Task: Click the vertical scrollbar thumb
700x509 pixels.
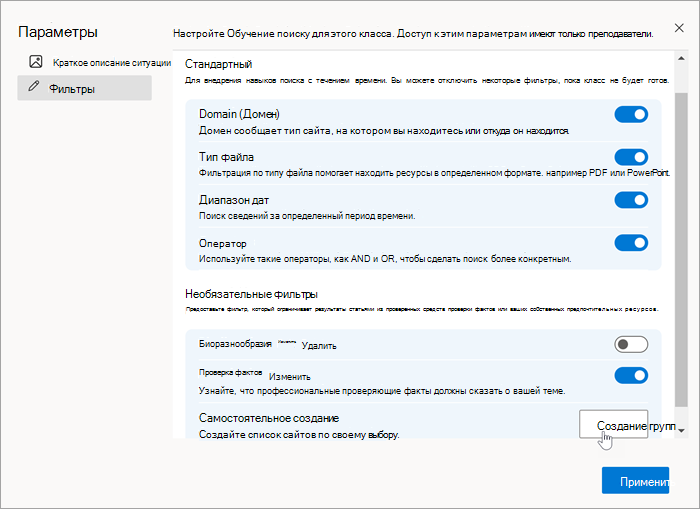Action: tap(681, 250)
